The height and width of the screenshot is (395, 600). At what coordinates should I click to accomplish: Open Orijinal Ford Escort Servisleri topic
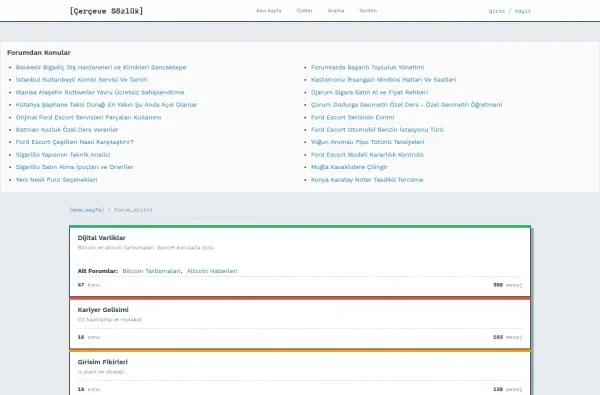88,117
